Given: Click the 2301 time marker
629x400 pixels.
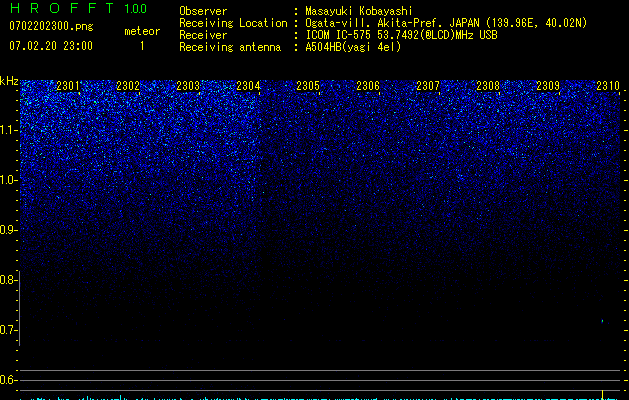Looking at the screenshot, I should click(68, 85).
